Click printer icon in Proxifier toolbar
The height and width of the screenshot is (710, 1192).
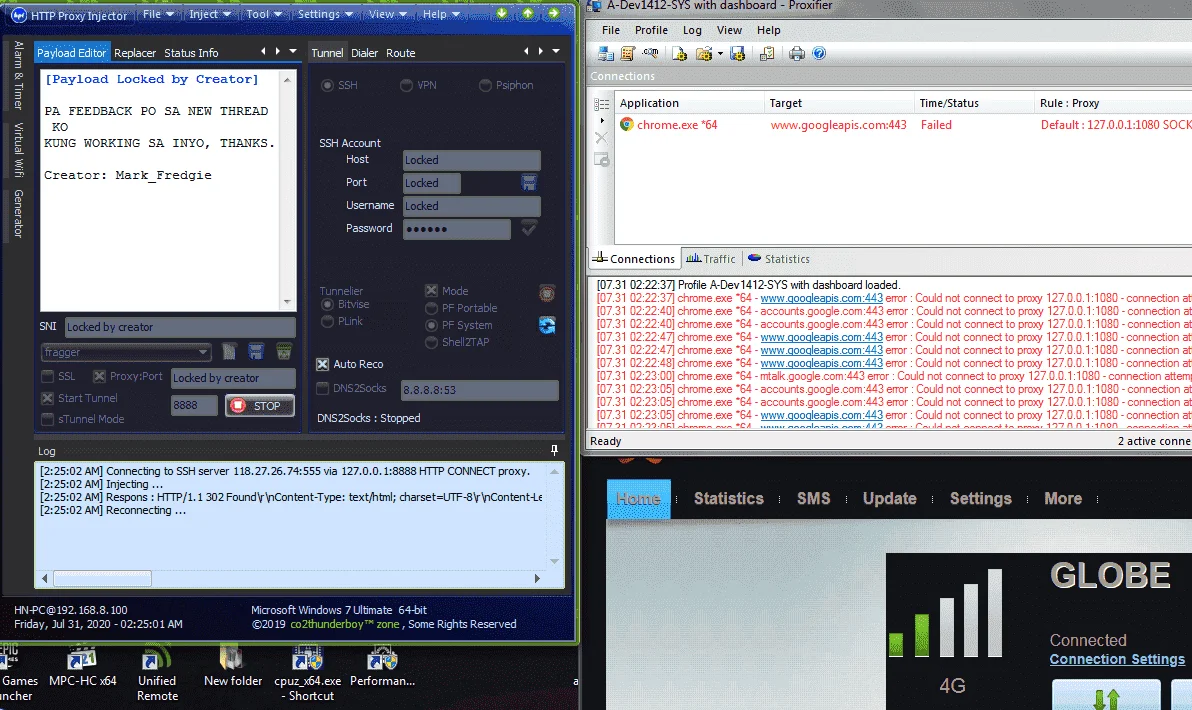point(796,53)
